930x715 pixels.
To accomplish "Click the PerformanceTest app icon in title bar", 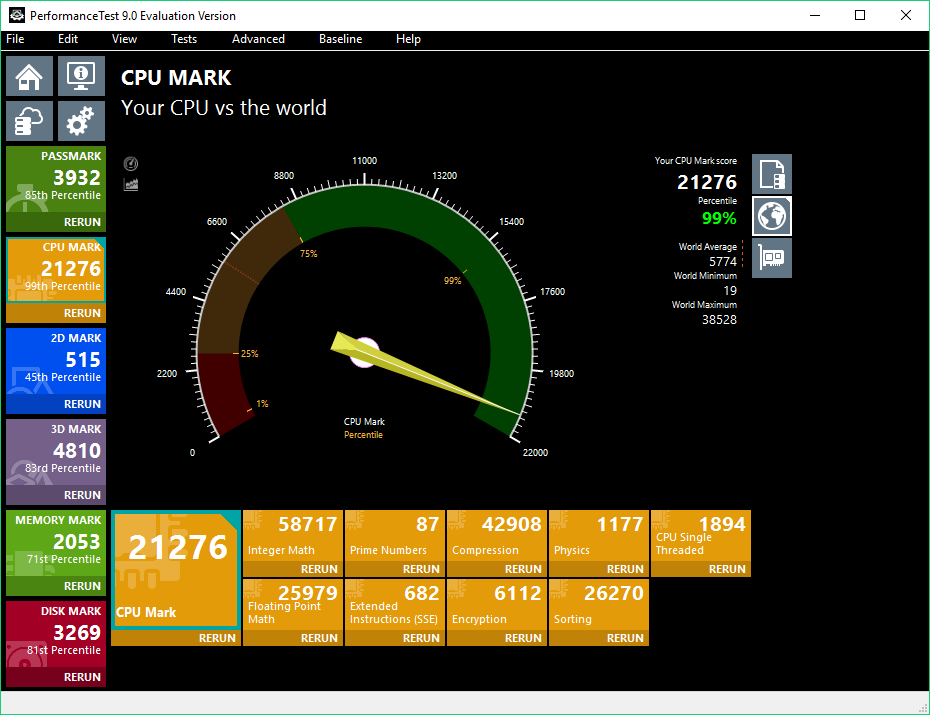I will point(17,15).
